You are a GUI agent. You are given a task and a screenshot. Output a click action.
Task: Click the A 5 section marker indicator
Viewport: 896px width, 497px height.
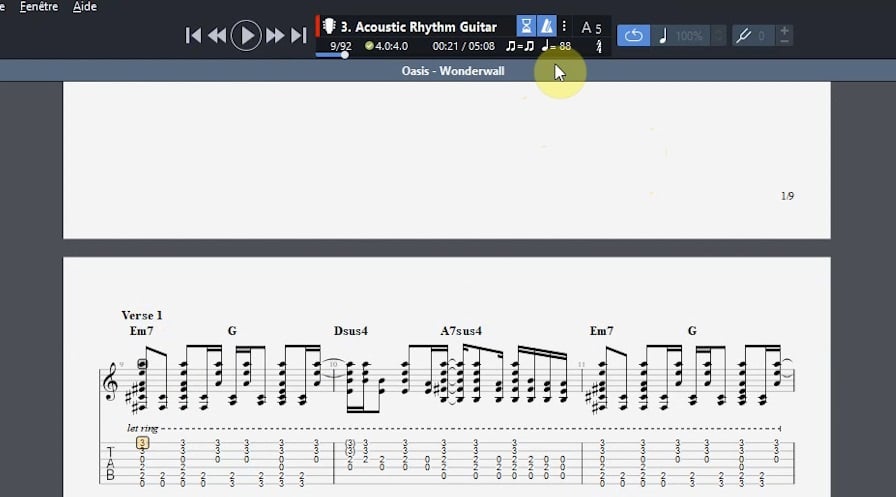point(591,27)
